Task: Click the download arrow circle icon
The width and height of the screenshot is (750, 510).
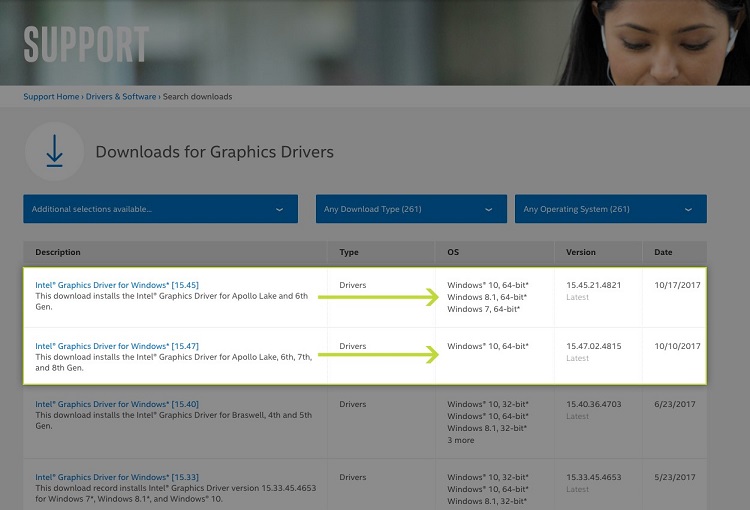Action: (54, 152)
